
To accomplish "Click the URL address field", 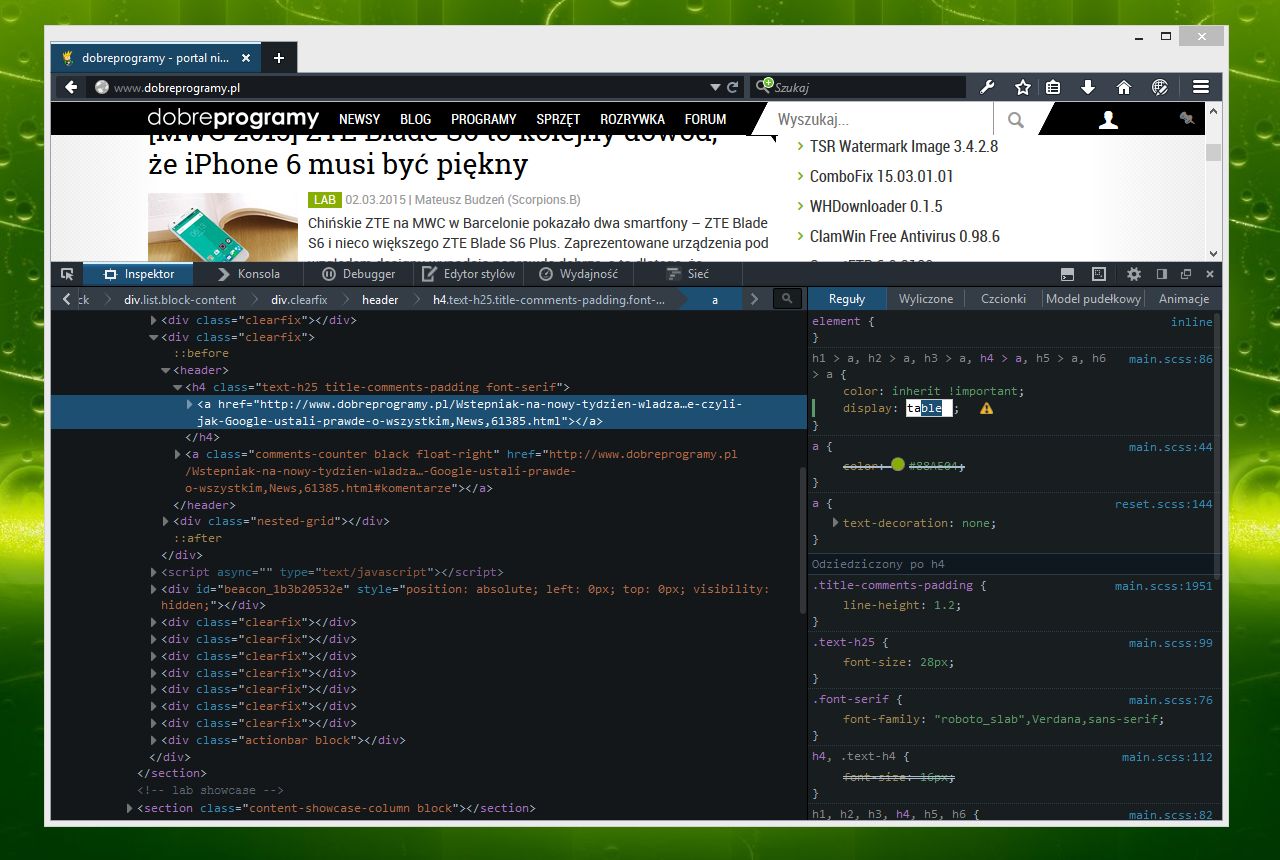I will click(x=408, y=88).
